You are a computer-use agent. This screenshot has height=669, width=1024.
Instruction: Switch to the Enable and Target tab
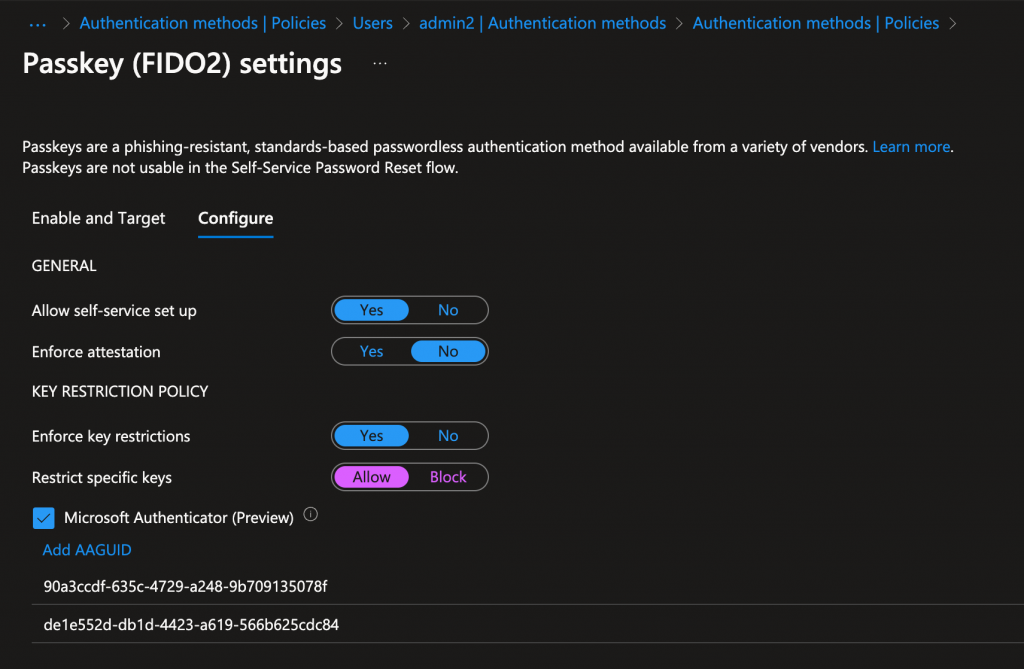click(99, 218)
